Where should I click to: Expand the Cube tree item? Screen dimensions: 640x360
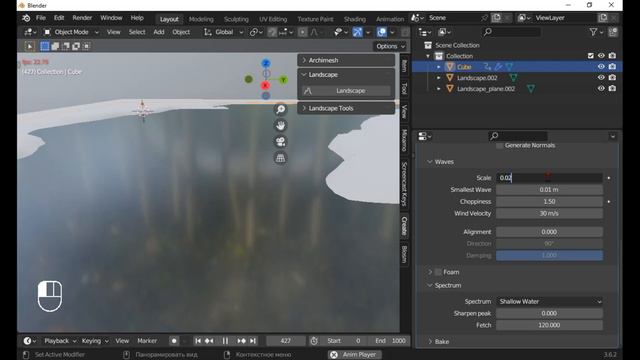[439, 67]
